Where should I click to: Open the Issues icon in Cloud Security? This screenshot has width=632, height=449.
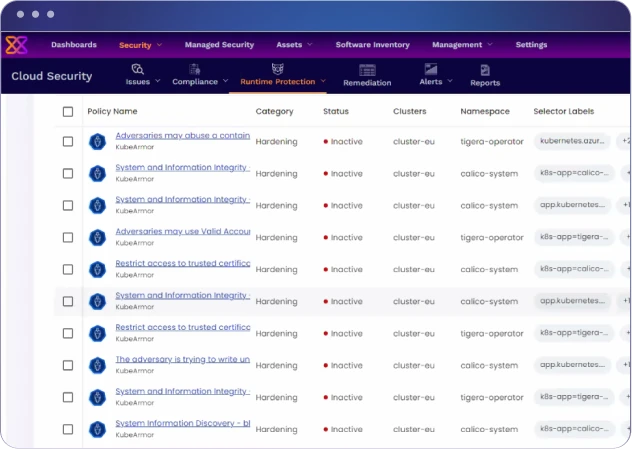click(137, 69)
